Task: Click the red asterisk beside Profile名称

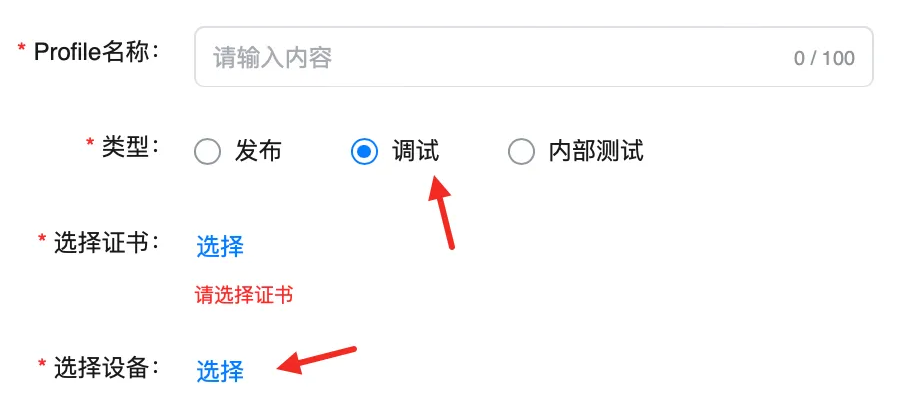Action: pos(22,49)
